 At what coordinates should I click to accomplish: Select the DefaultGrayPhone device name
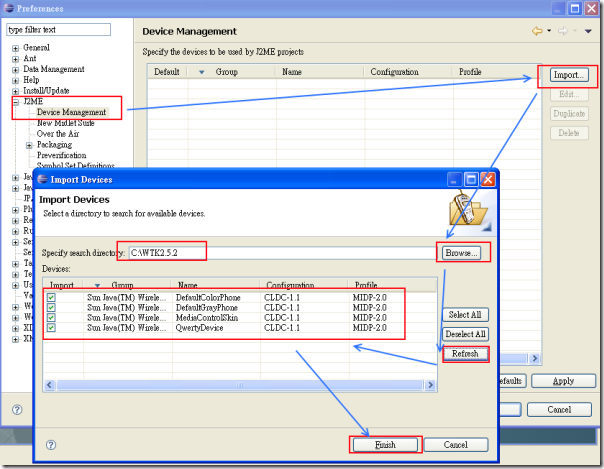click(206, 307)
